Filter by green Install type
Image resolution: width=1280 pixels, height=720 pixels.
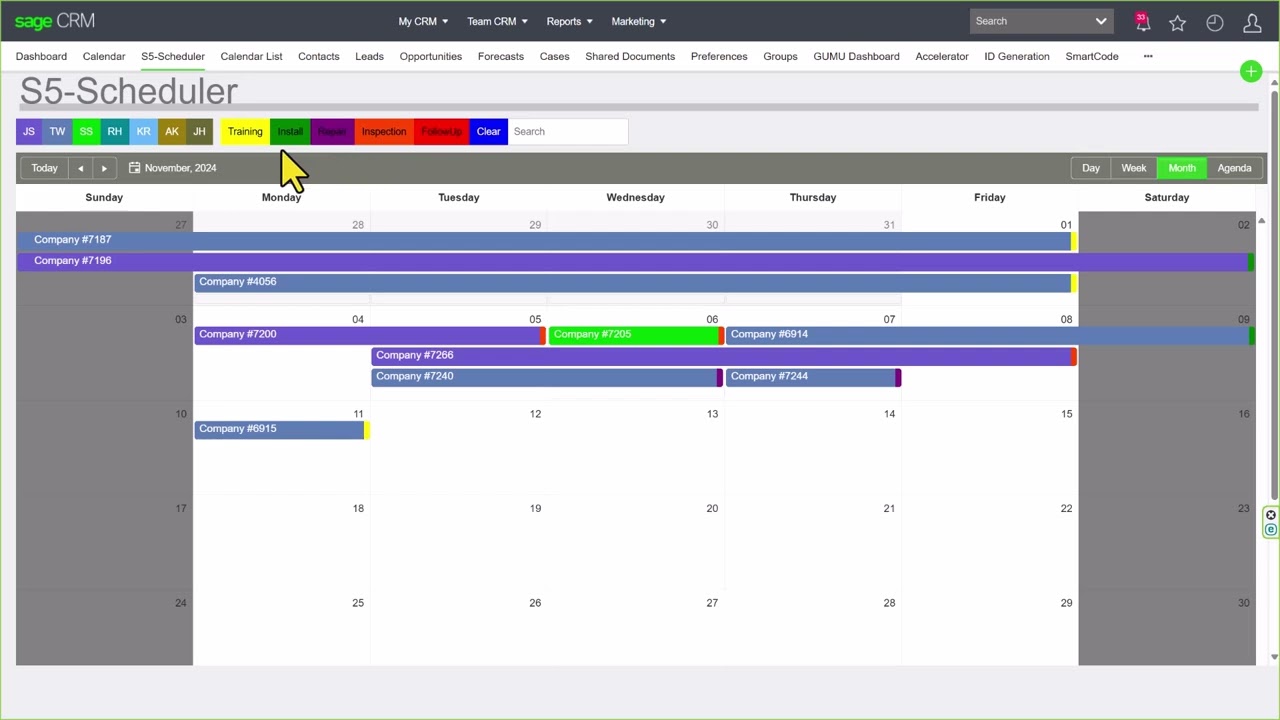(290, 131)
